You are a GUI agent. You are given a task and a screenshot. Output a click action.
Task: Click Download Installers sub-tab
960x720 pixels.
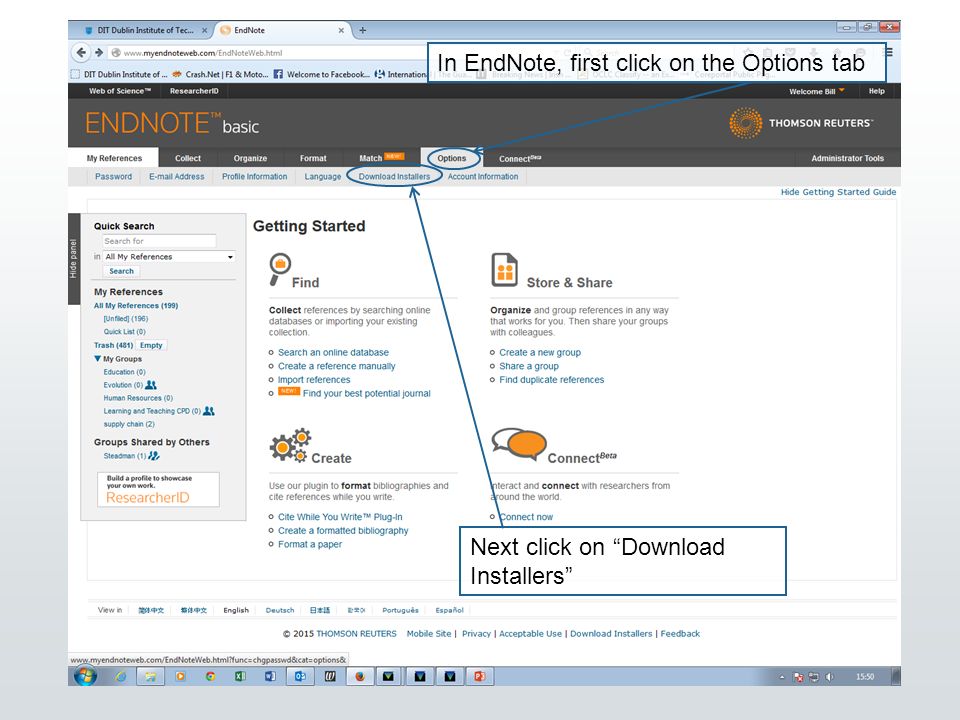click(394, 176)
